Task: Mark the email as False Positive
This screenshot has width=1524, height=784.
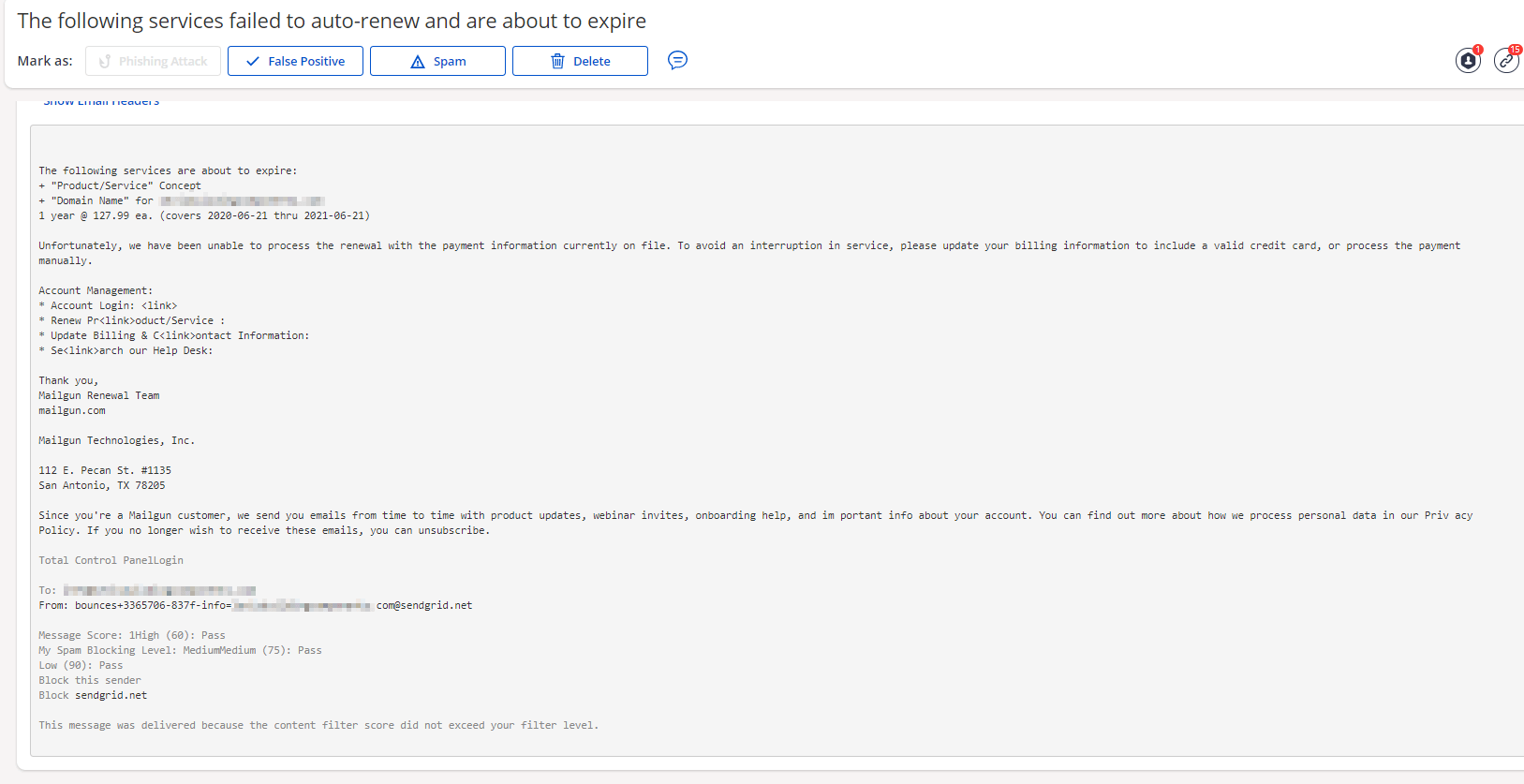Action: point(295,61)
